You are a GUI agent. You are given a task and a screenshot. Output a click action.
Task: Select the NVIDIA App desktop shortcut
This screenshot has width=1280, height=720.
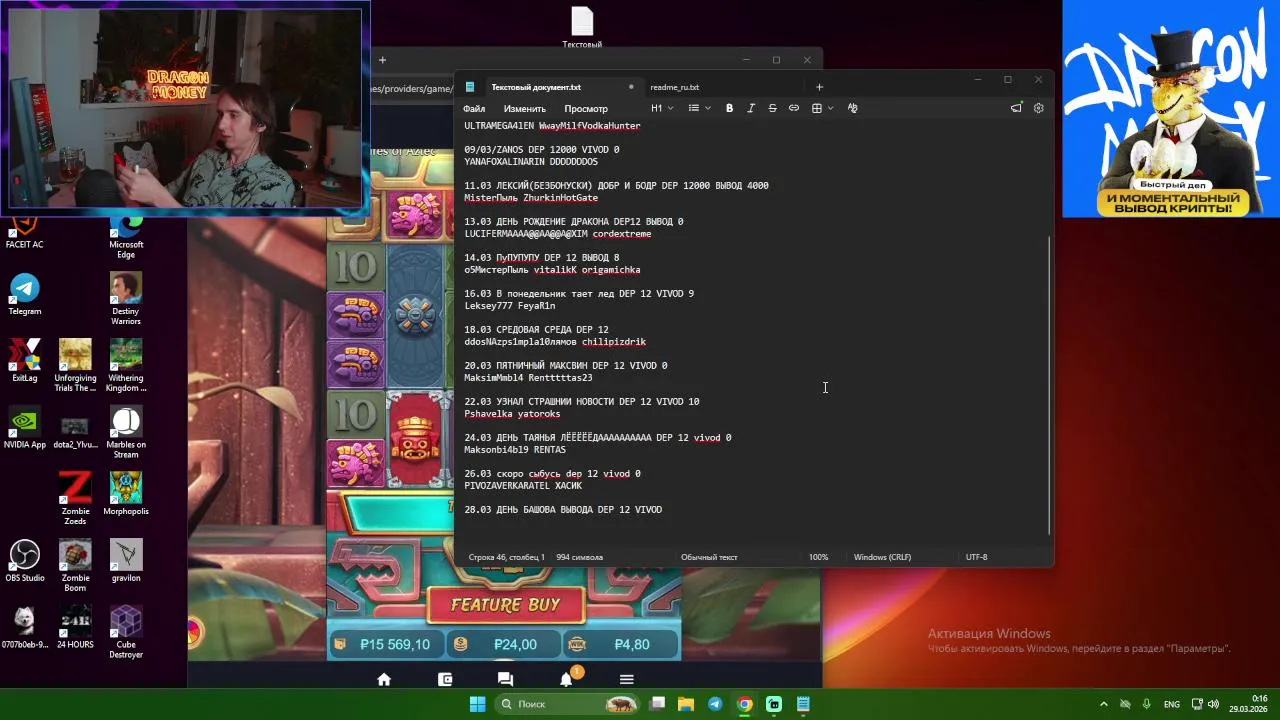25,428
